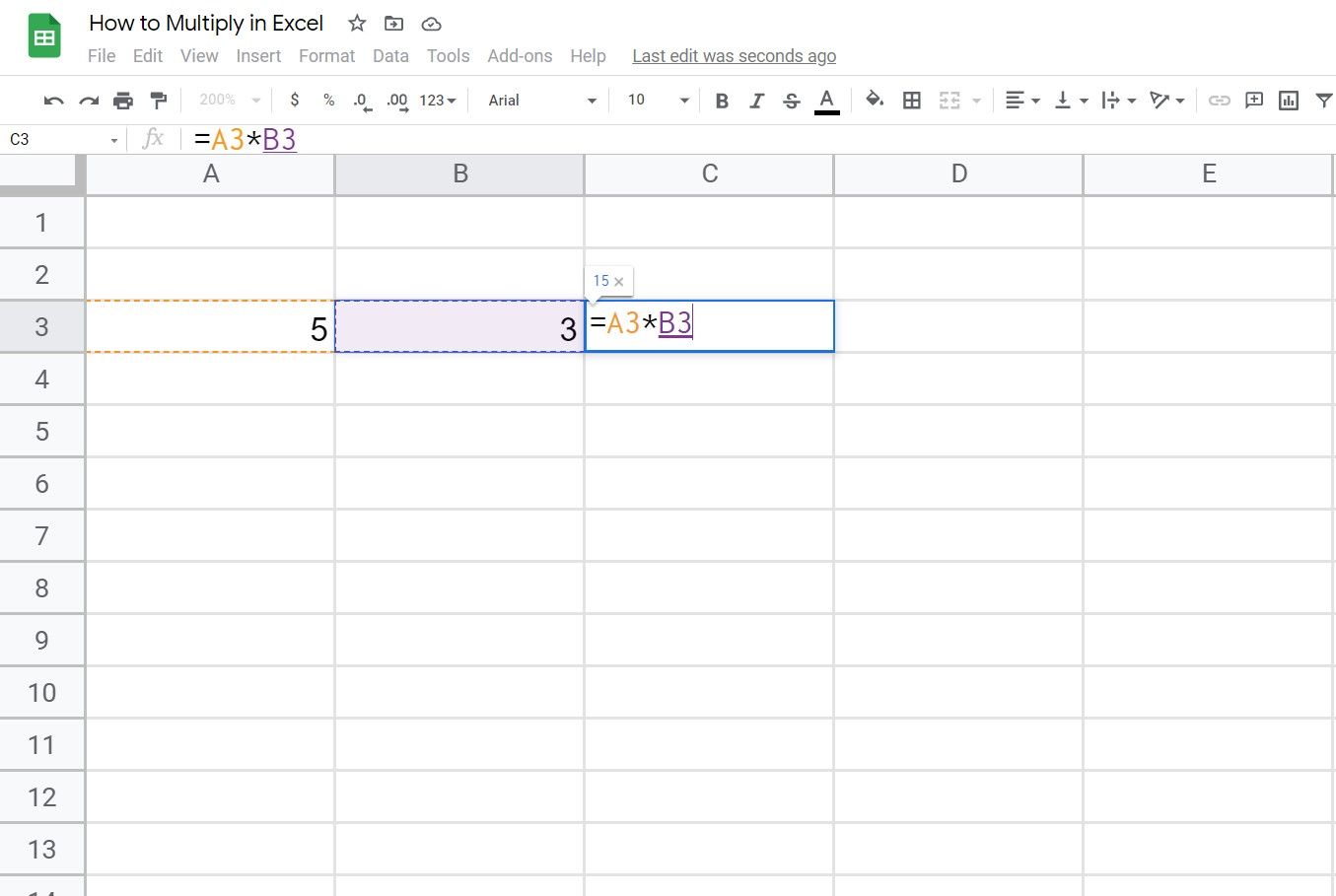This screenshot has width=1336, height=896.
Task: Decrease decimal places
Action: [361, 100]
